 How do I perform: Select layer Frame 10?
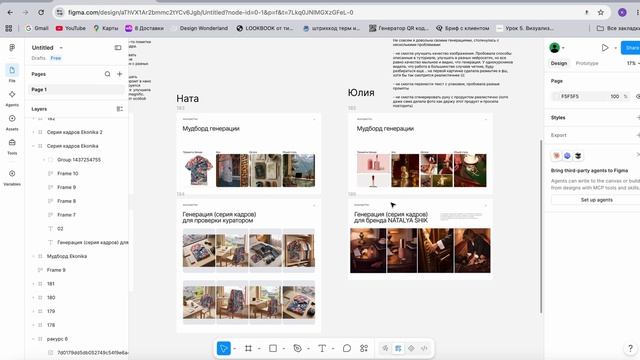67,173
